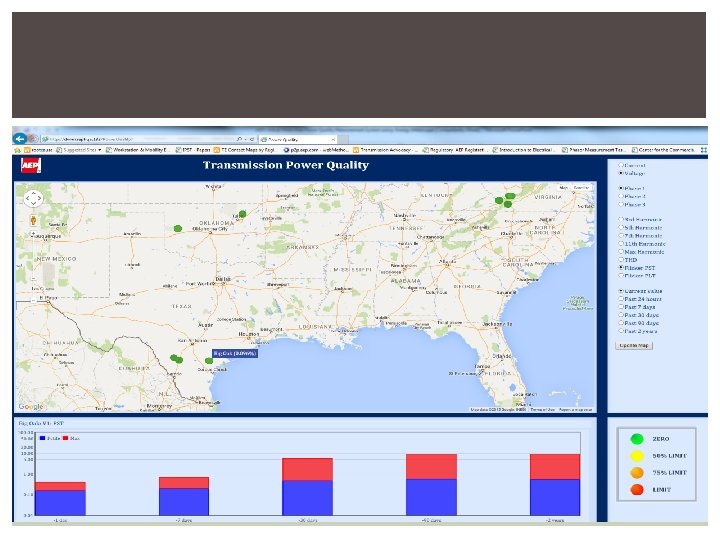Select the Phase 2 radio button
The height and width of the screenshot is (540, 720).
click(x=621, y=196)
